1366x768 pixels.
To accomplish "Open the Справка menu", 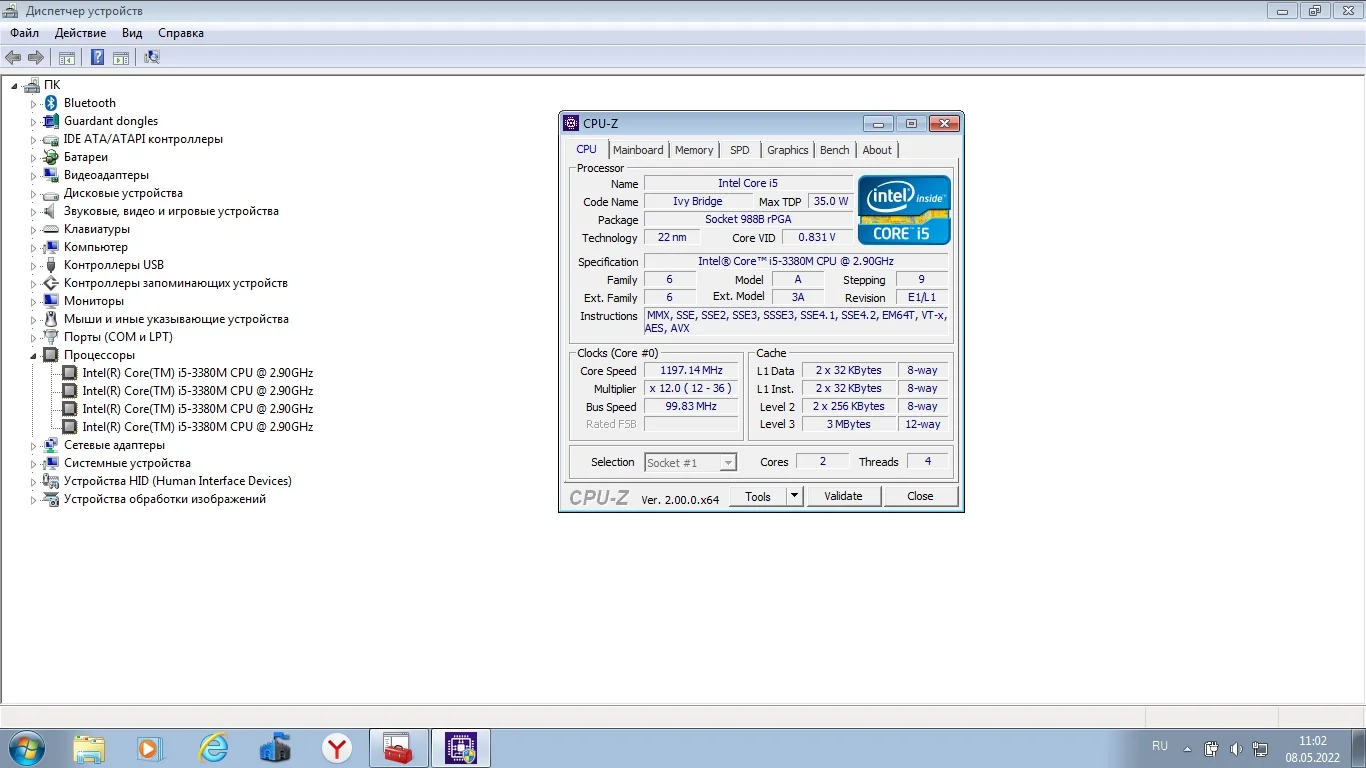I will tap(181, 33).
